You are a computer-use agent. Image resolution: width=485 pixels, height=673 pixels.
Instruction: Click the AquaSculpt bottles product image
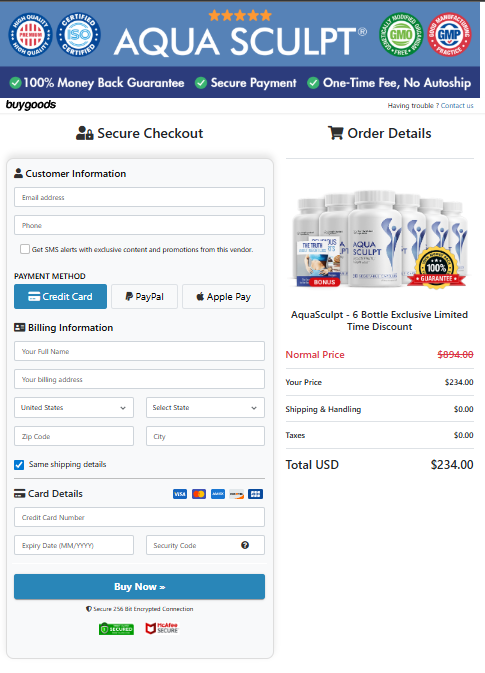379,239
